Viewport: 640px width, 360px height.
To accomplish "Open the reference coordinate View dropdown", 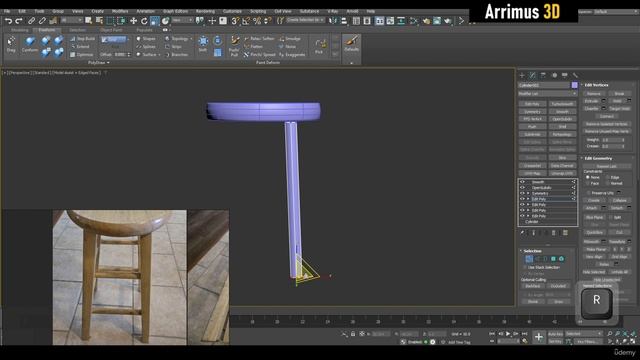I will 182,20.
